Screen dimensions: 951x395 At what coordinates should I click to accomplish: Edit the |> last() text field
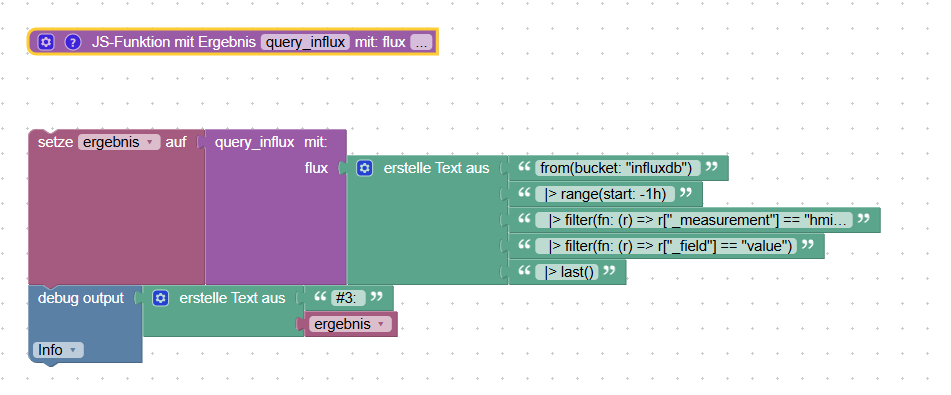(567, 272)
